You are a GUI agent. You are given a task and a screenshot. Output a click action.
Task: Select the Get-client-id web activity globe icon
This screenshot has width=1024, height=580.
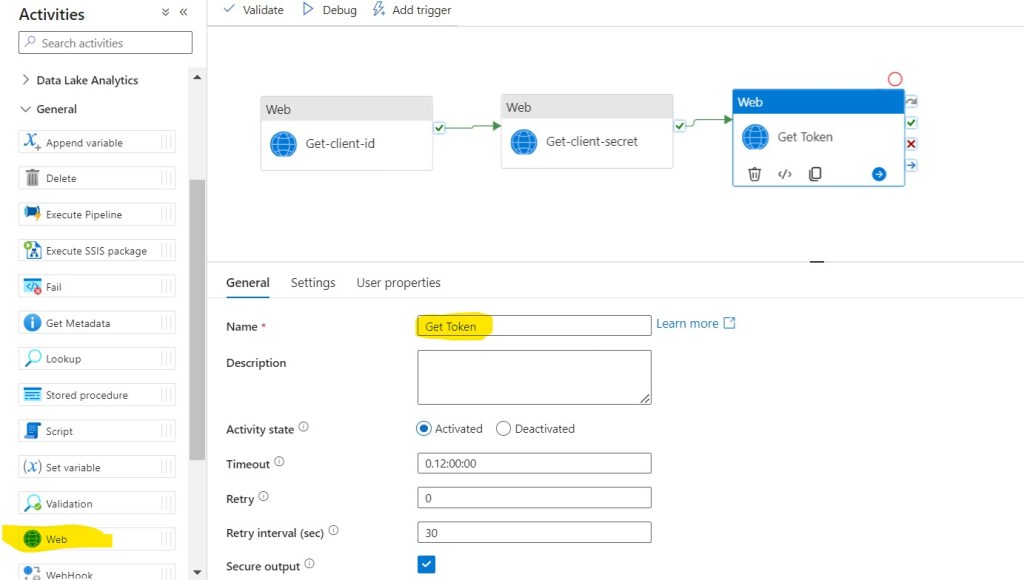284,144
